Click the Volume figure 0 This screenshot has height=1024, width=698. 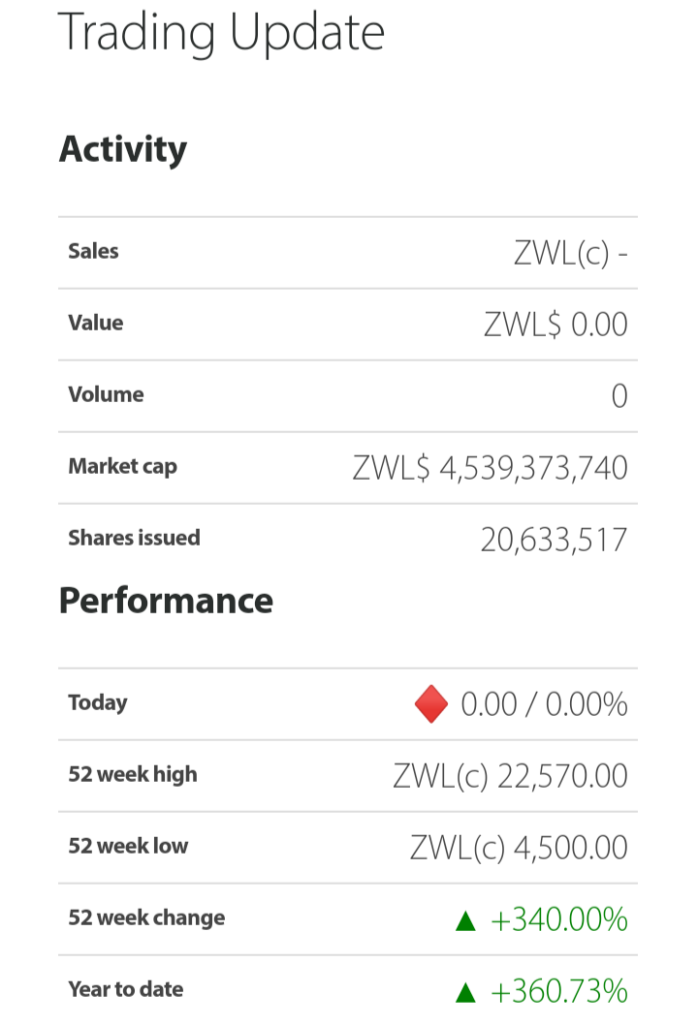[x=620, y=396]
